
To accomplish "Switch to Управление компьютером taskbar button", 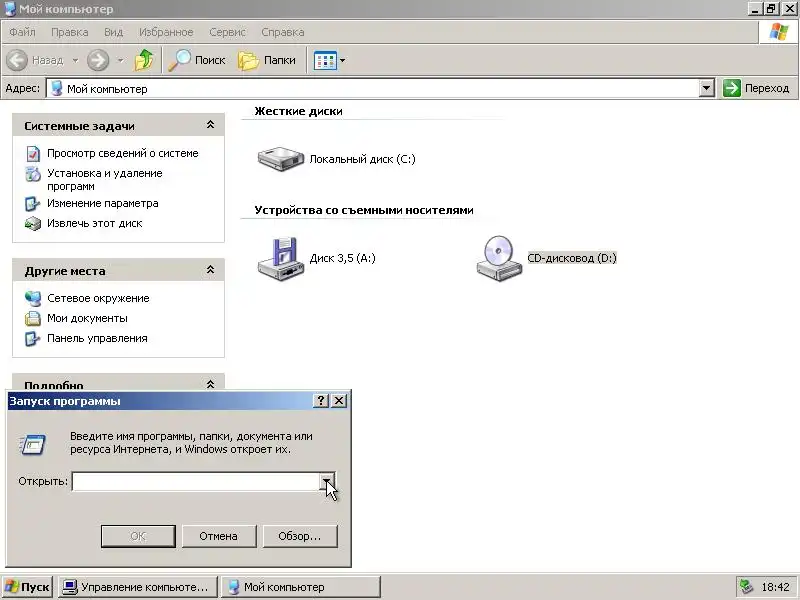I will 138,587.
